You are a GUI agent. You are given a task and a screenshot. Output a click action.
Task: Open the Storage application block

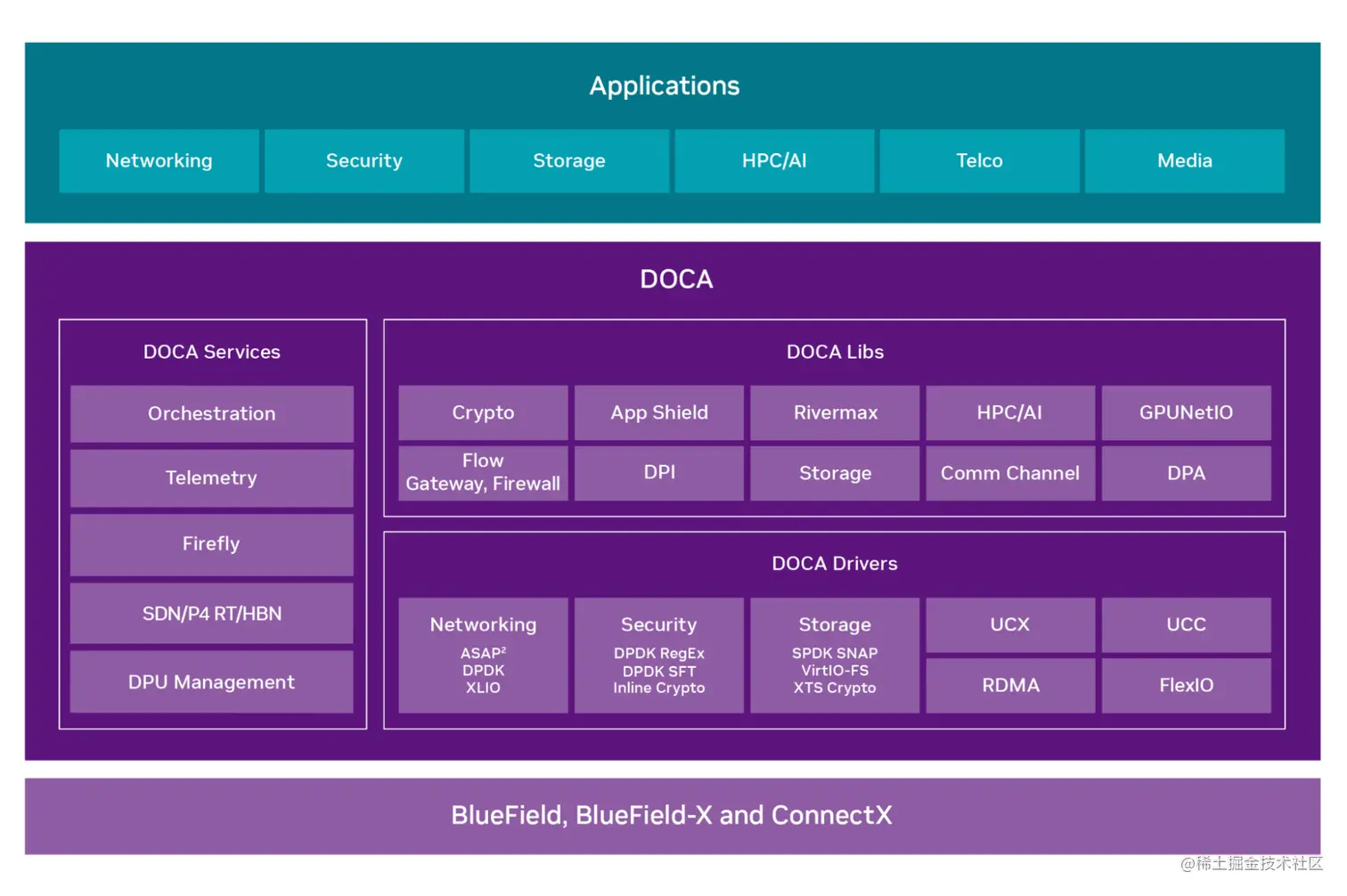[569, 161]
